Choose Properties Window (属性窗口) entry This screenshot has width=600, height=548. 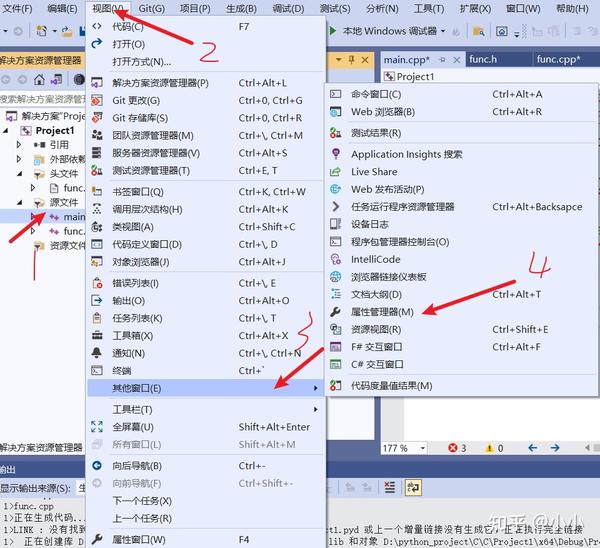[207, 539]
